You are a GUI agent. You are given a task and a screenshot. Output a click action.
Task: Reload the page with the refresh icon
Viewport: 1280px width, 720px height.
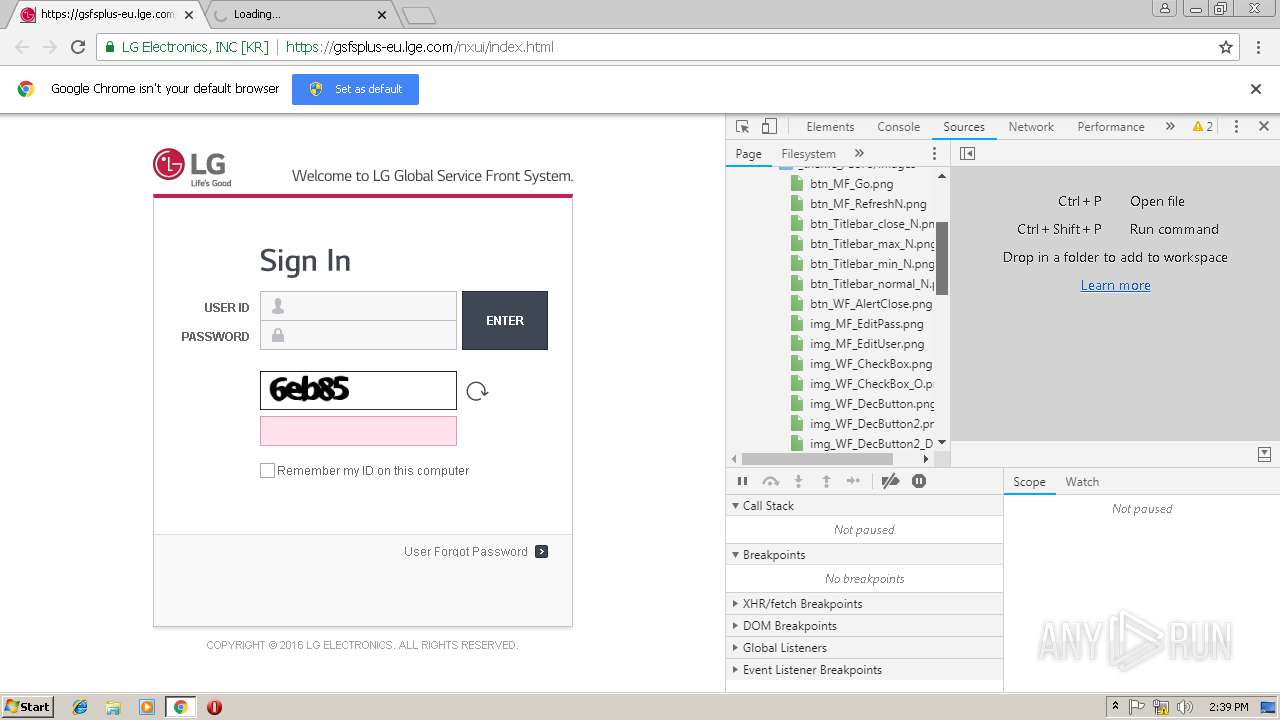78,47
